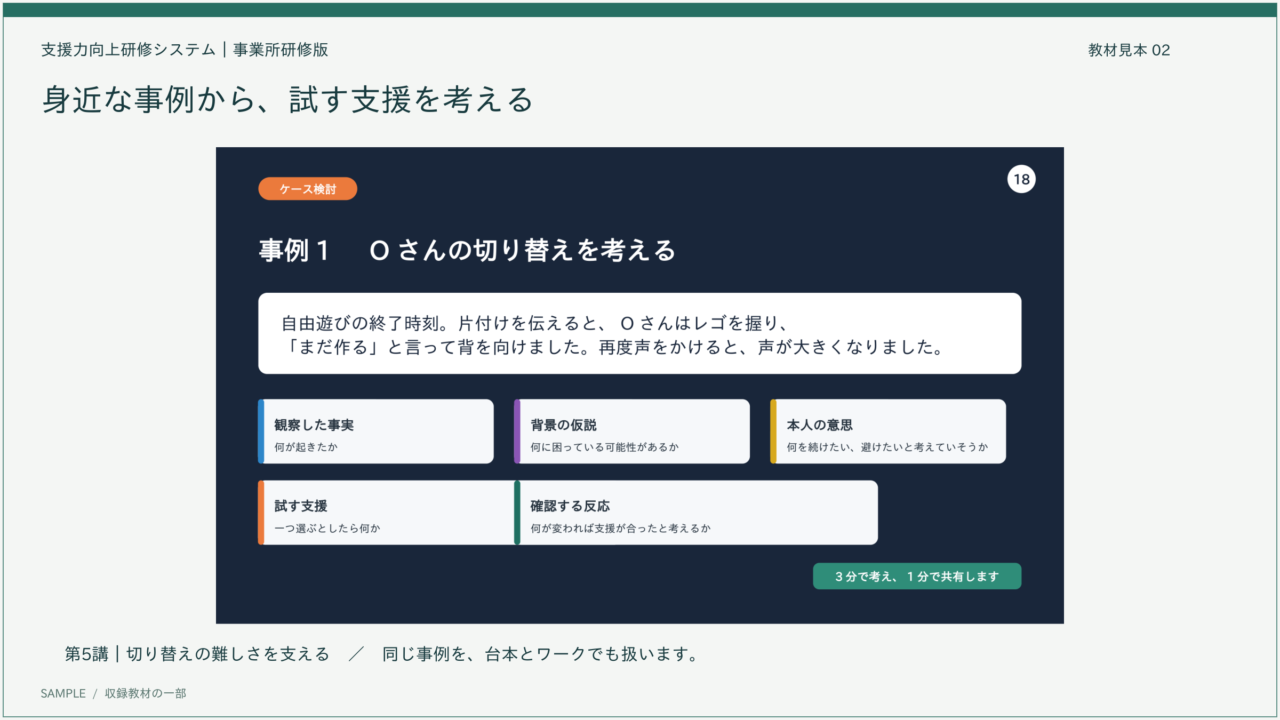Click the 教材見本 02 label
Image resolution: width=1280 pixels, height=720 pixels.
tap(1129, 50)
